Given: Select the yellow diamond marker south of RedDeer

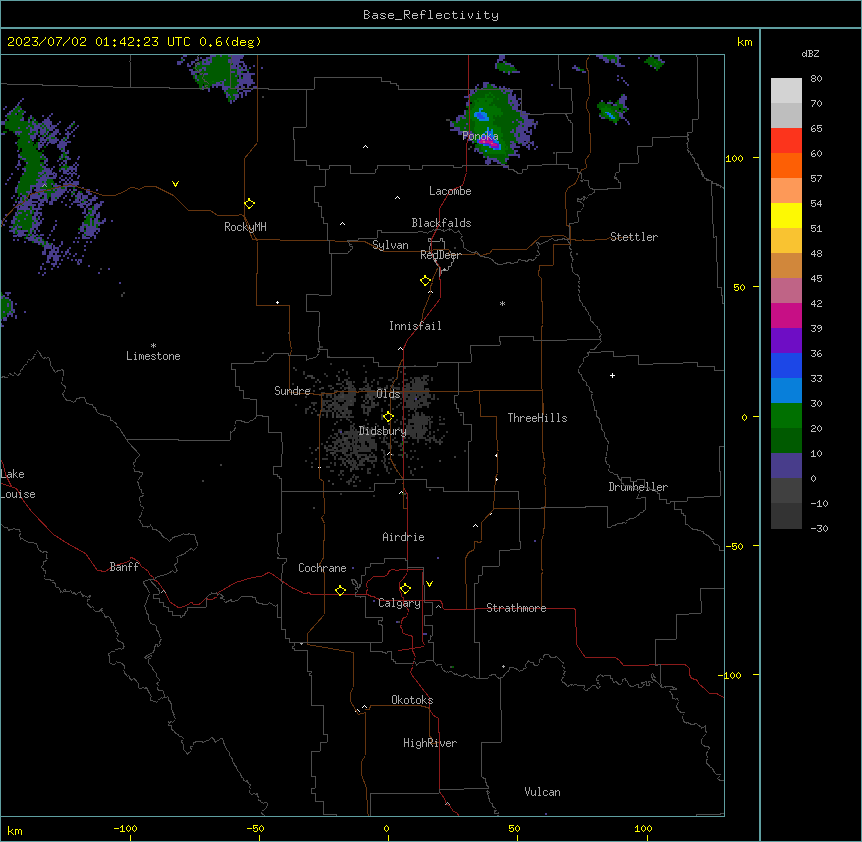Looking at the screenshot, I should pos(426,281).
